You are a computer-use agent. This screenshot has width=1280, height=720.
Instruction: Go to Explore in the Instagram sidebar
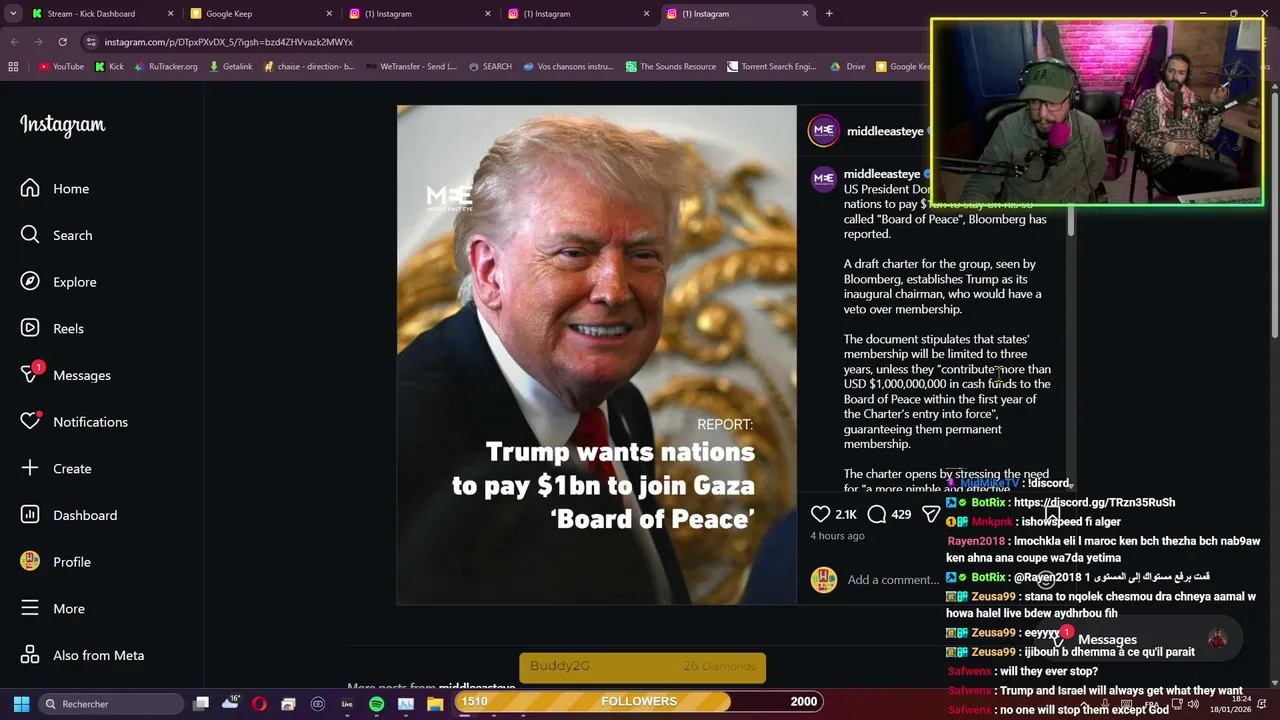59,282
